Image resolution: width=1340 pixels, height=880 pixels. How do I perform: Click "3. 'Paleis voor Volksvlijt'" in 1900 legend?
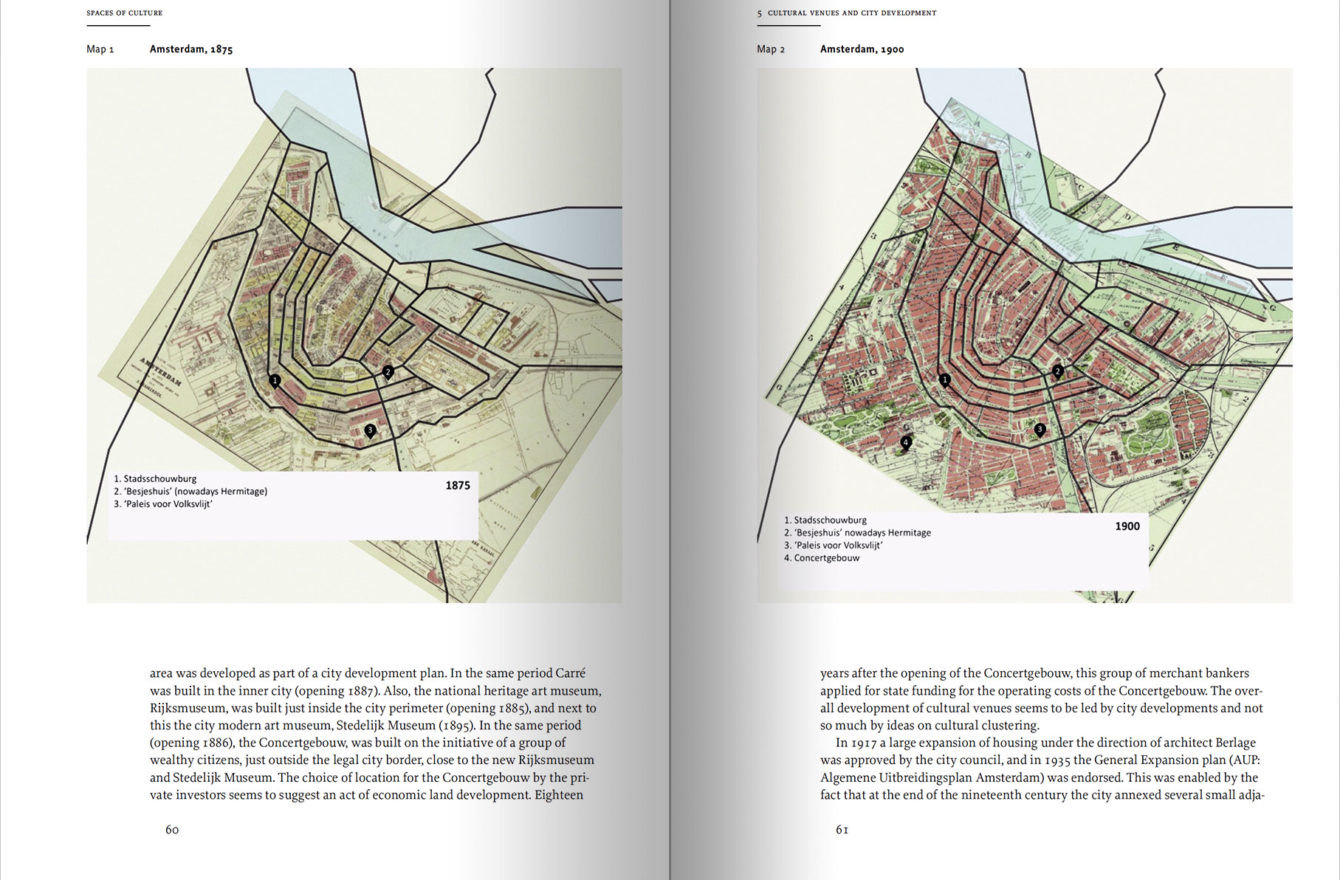[833, 545]
